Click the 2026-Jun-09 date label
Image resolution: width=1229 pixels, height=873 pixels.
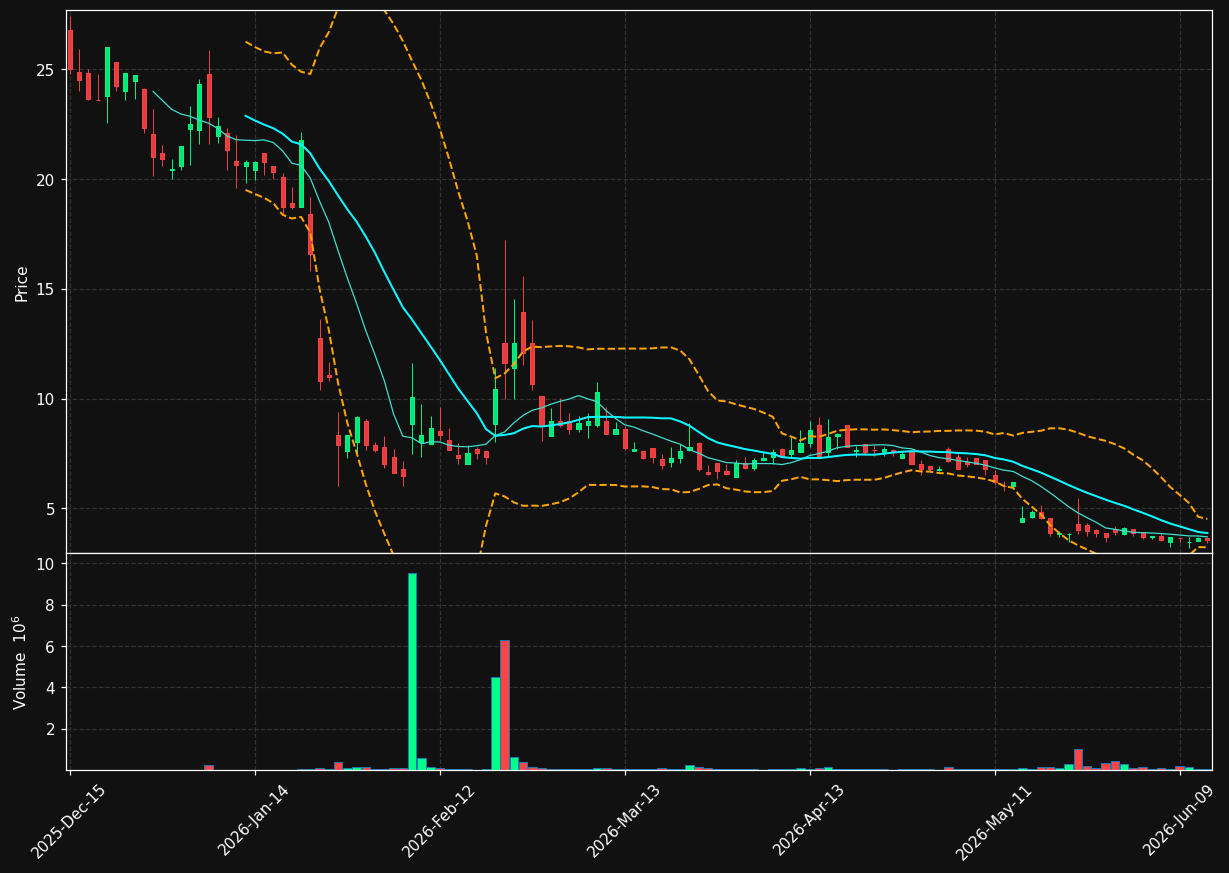[x=1179, y=821]
